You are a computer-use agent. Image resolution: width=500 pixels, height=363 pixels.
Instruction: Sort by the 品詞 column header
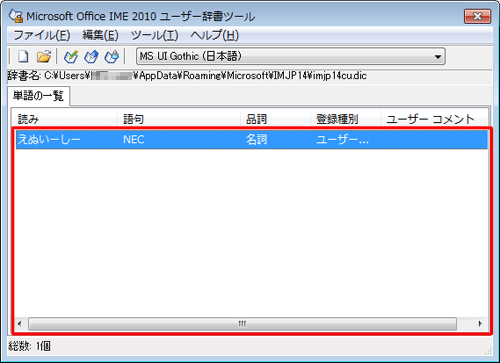click(276, 119)
